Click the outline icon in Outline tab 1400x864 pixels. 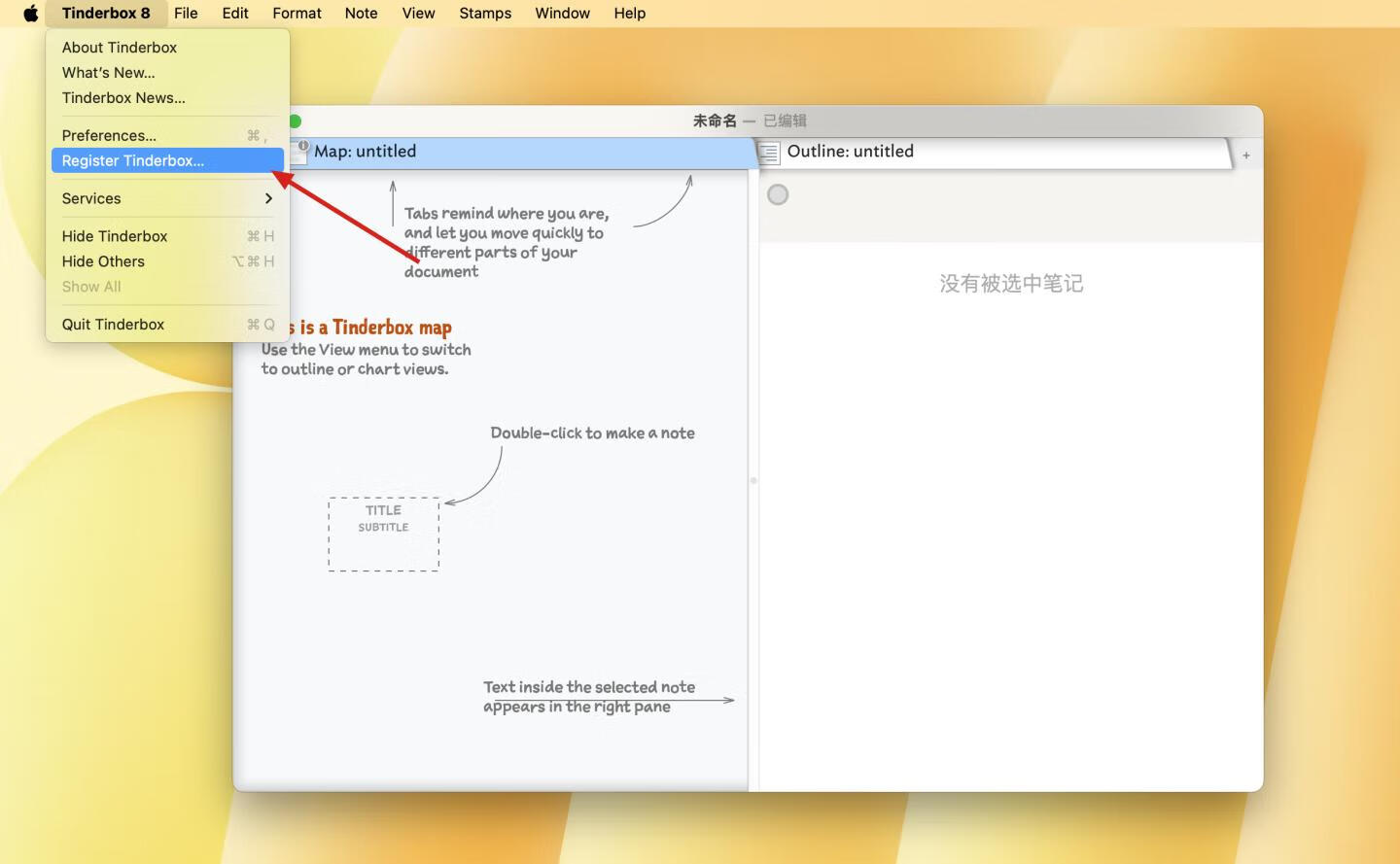pyautogui.click(x=769, y=153)
